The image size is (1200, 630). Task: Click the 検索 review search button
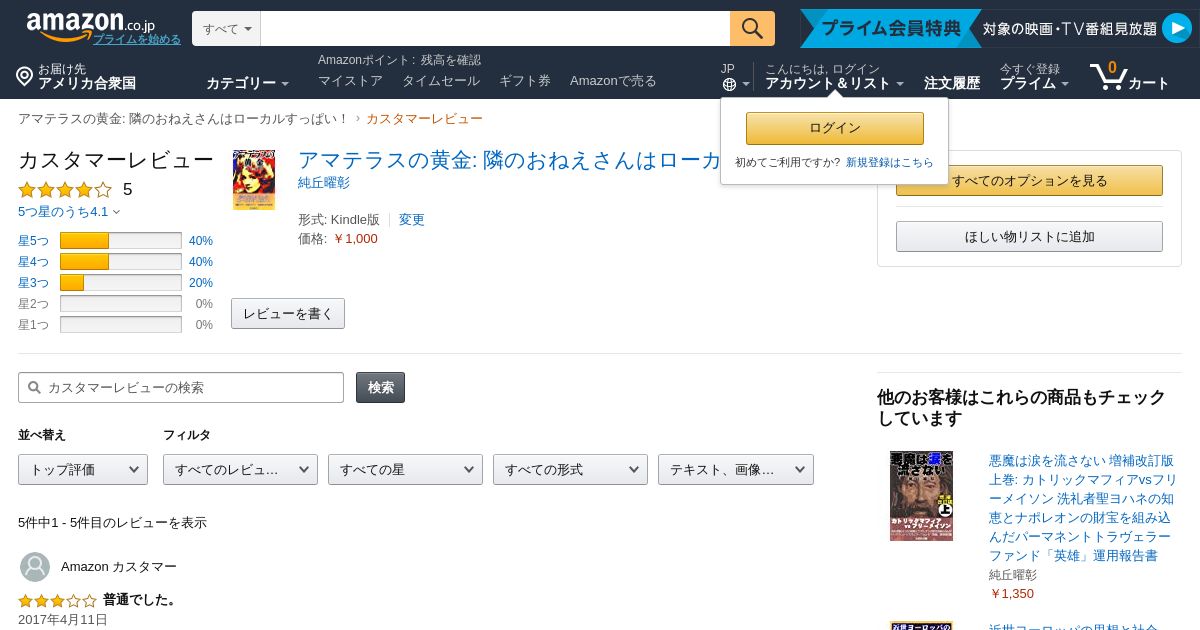pos(380,387)
